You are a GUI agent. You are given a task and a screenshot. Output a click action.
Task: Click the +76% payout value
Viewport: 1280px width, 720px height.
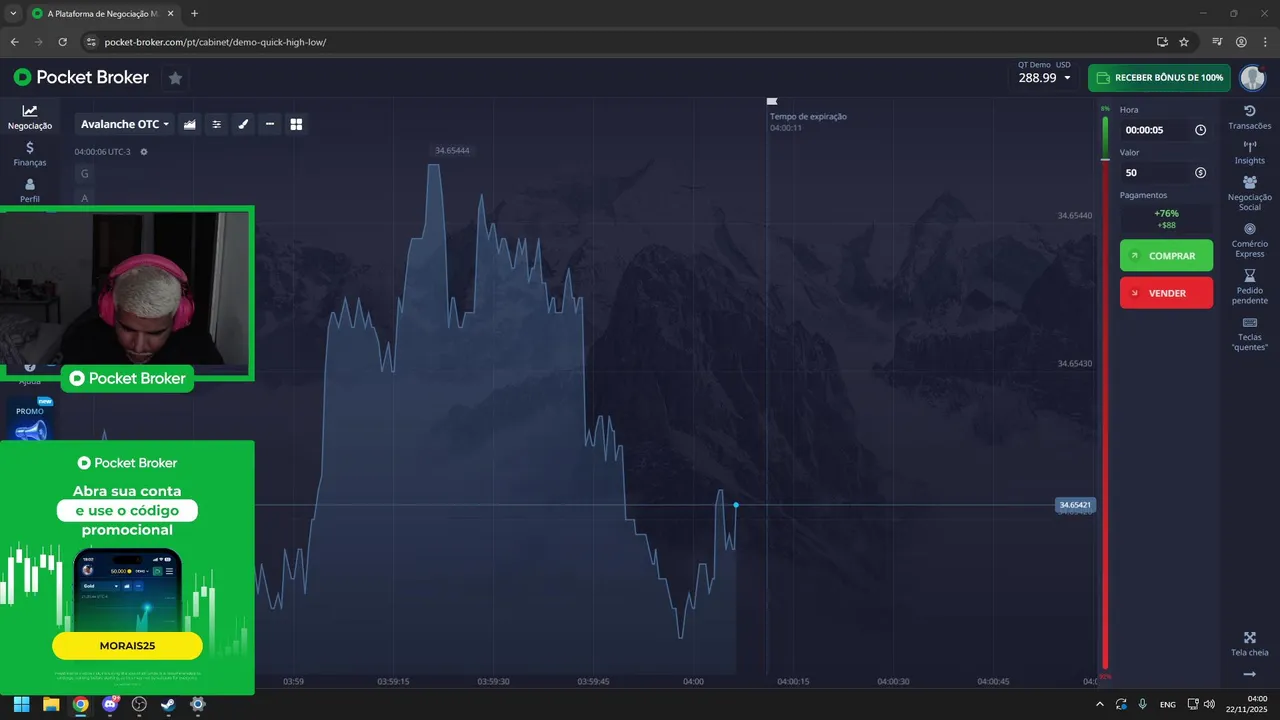1166,213
